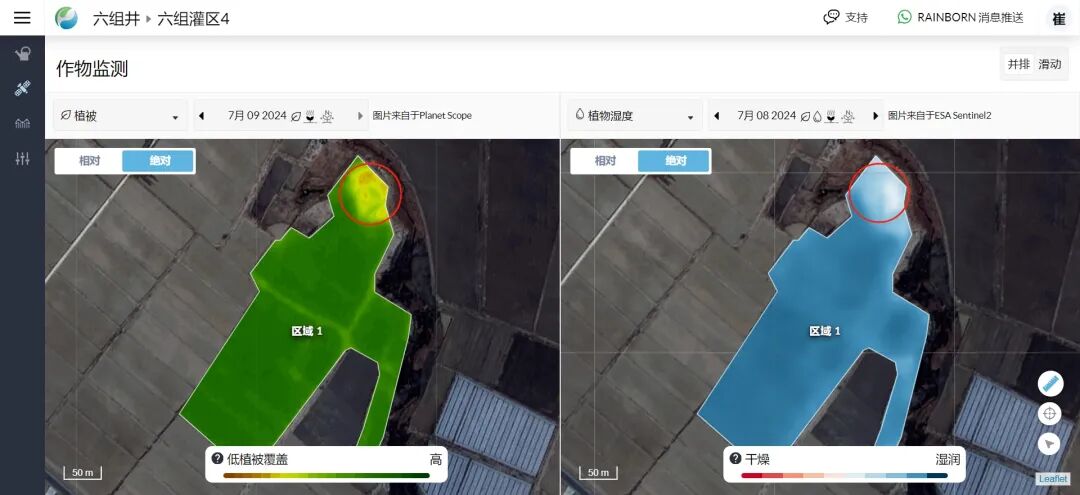Switch left map to 相对 mode

[89, 161]
